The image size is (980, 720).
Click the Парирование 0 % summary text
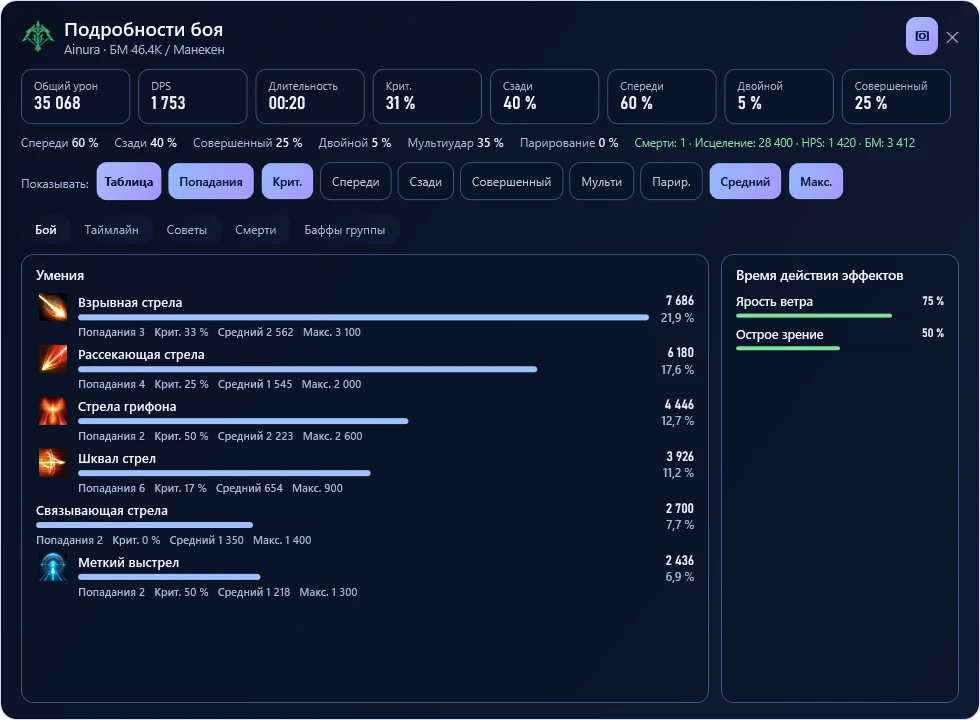pyautogui.click(x=569, y=142)
